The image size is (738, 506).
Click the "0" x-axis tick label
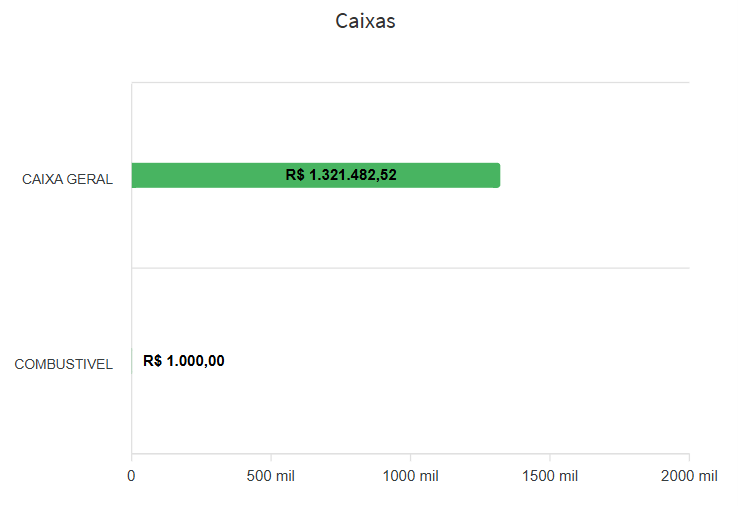[131, 477]
